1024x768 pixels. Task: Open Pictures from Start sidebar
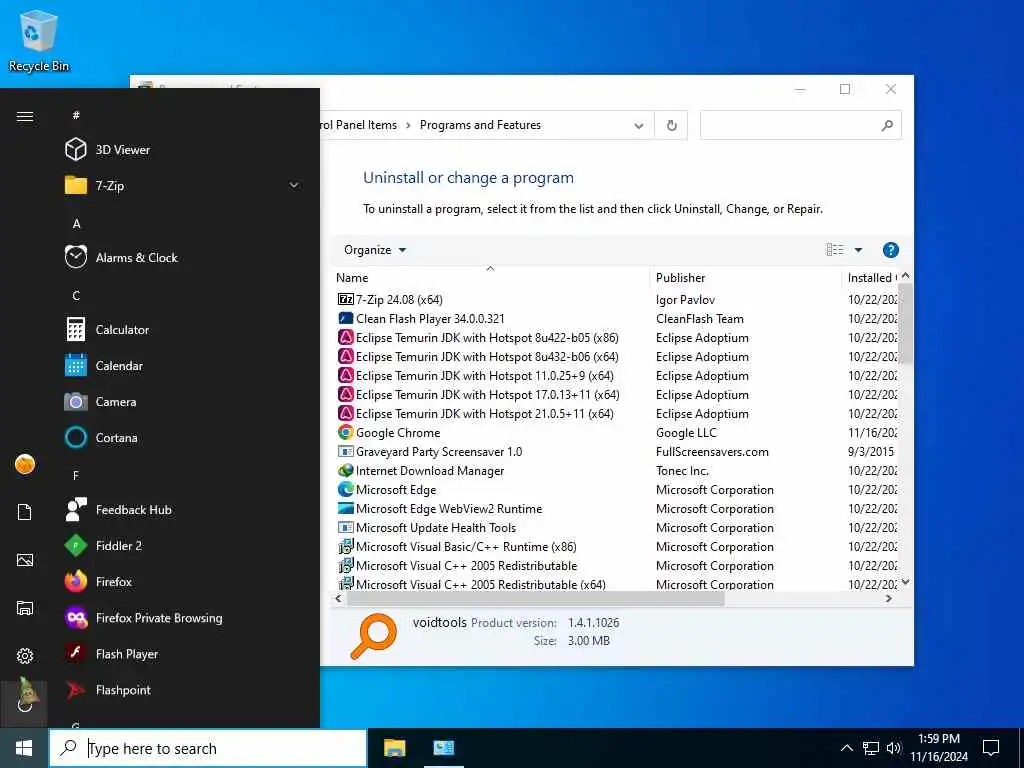[25, 560]
